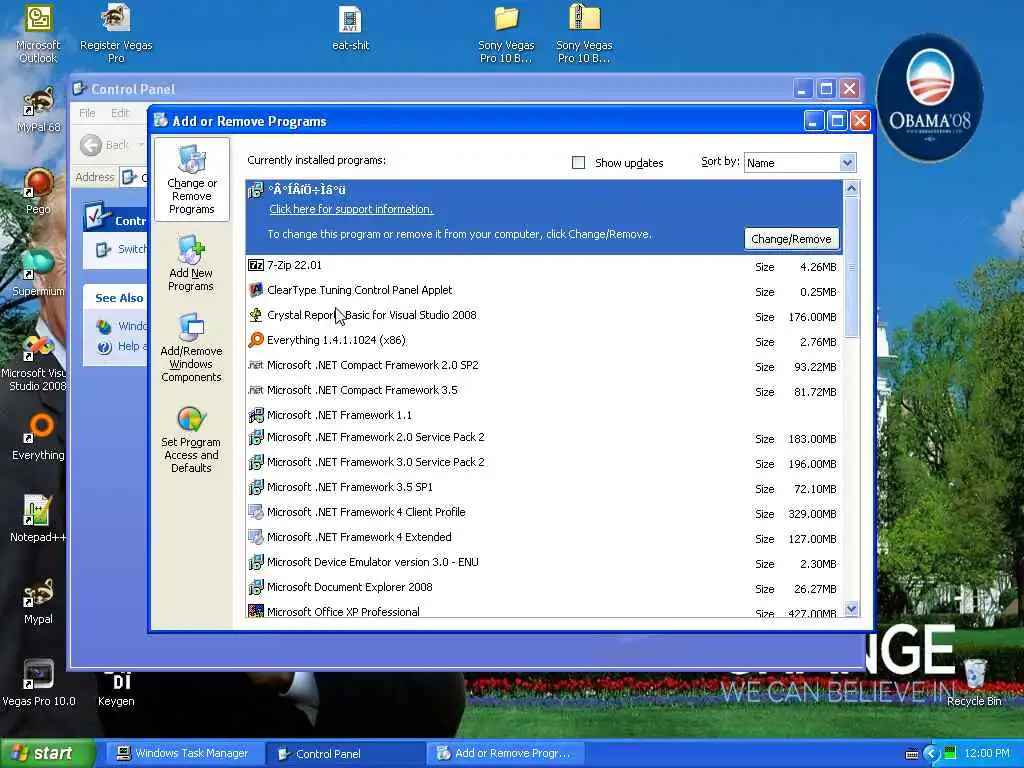Click the Change/Remove button

[x=791, y=239]
